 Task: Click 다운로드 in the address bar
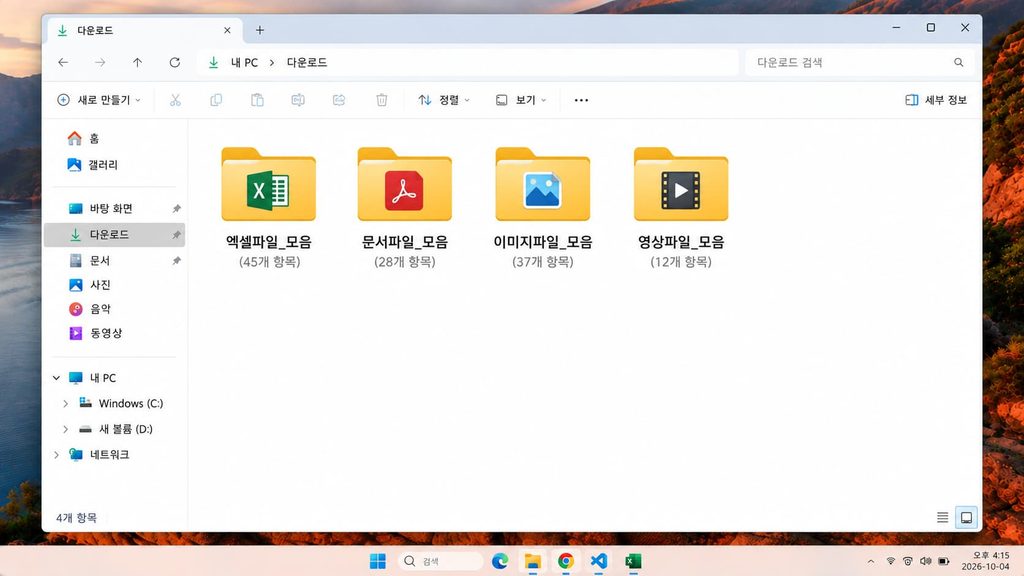click(x=307, y=63)
